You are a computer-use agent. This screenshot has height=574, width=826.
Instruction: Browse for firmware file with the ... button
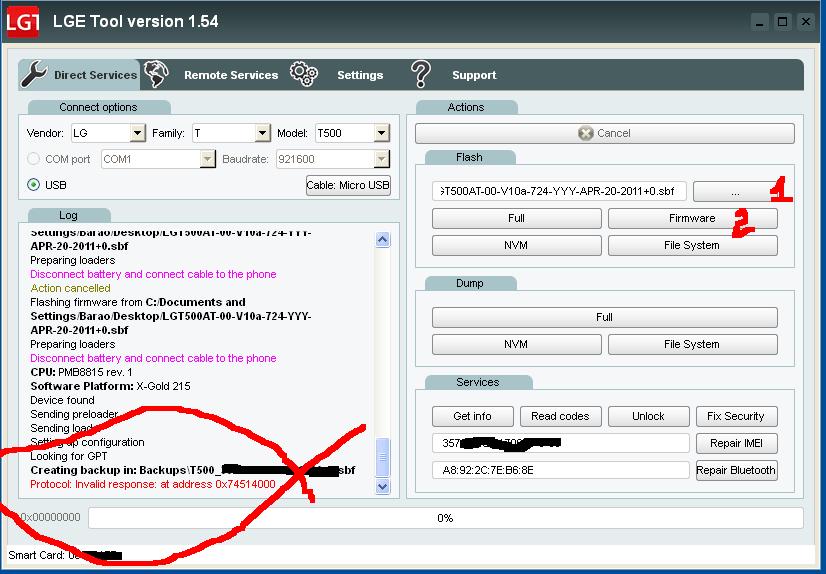pos(735,192)
